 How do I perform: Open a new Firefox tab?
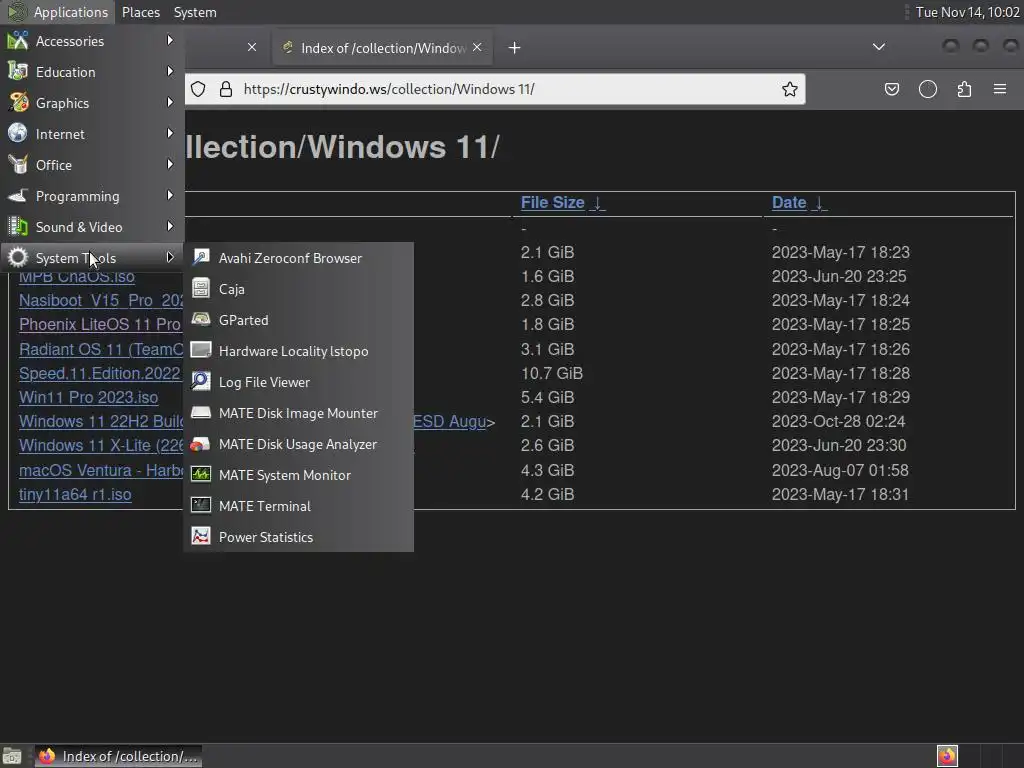515,48
